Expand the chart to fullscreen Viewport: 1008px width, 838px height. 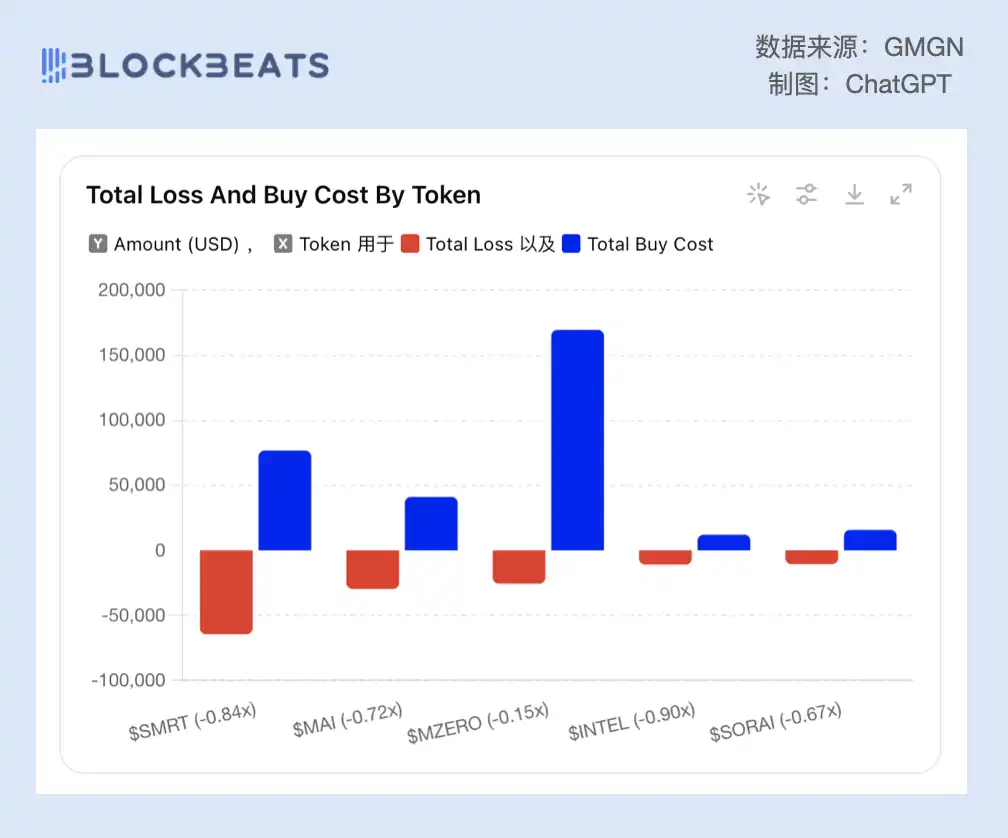(901, 194)
